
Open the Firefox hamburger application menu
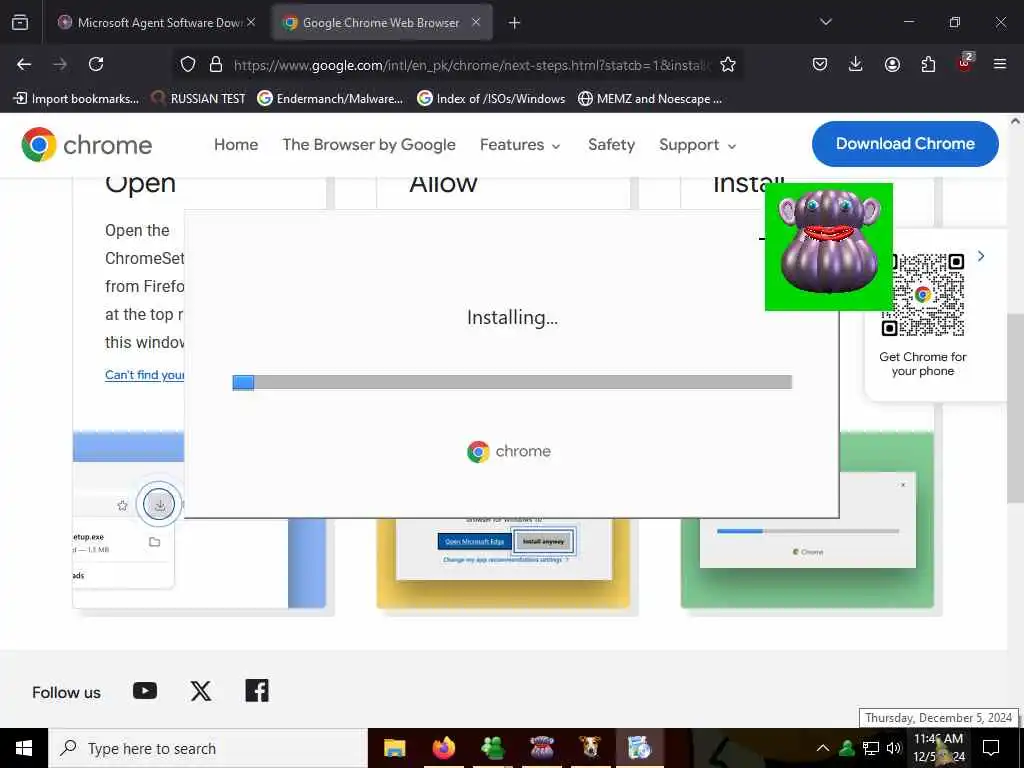coord(1000,64)
